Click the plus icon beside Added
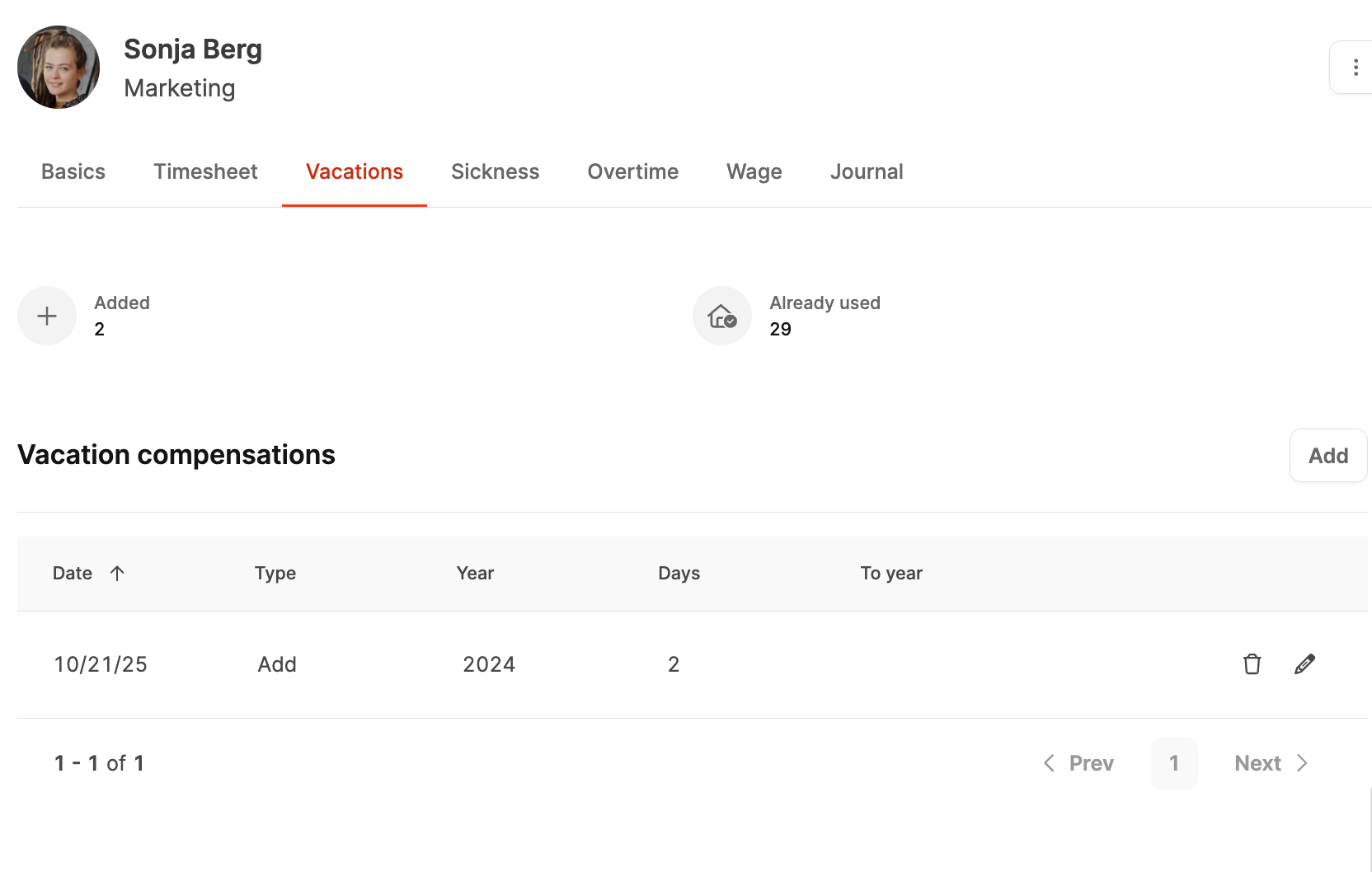1372x872 pixels. (x=47, y=316)
